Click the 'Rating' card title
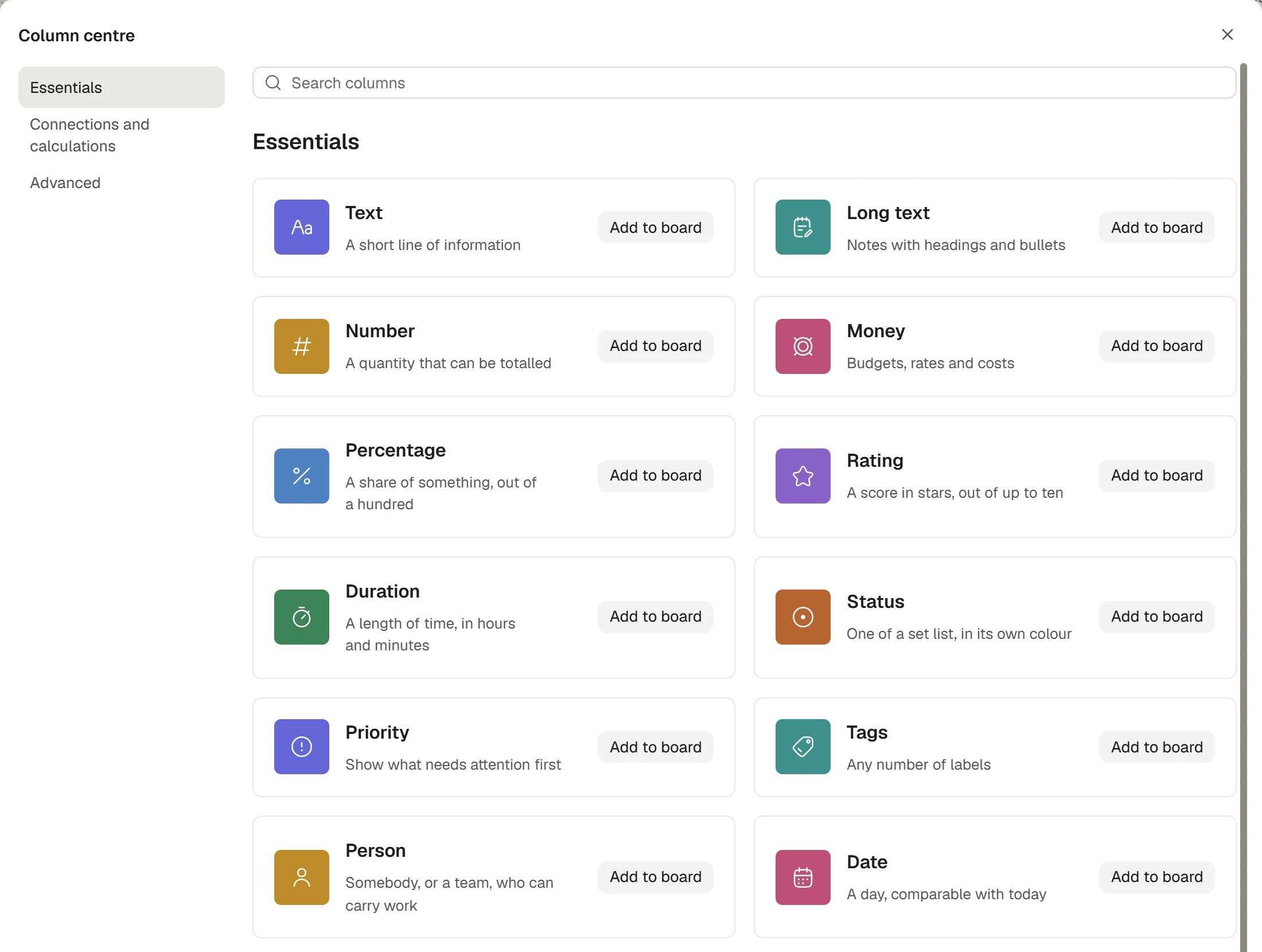This screenshot has height=952, width=1262. [875, 461]
